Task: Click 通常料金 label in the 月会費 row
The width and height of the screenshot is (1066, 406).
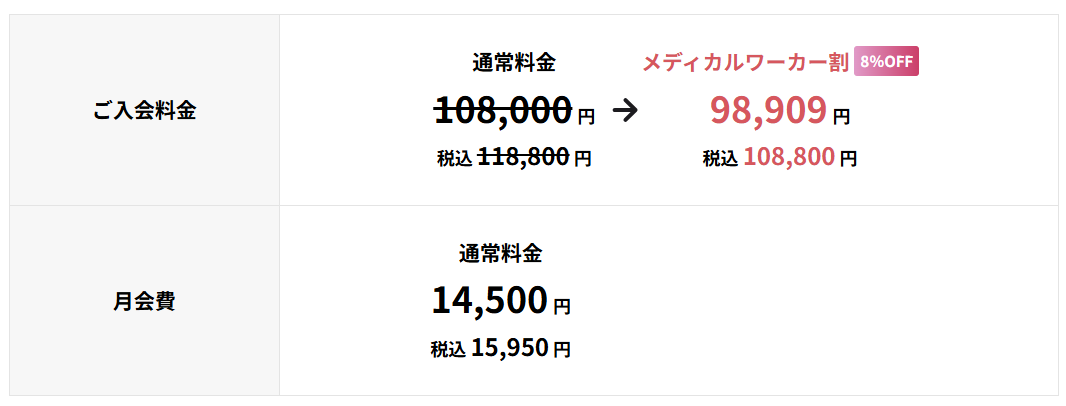Action: (x=501, y=254)
